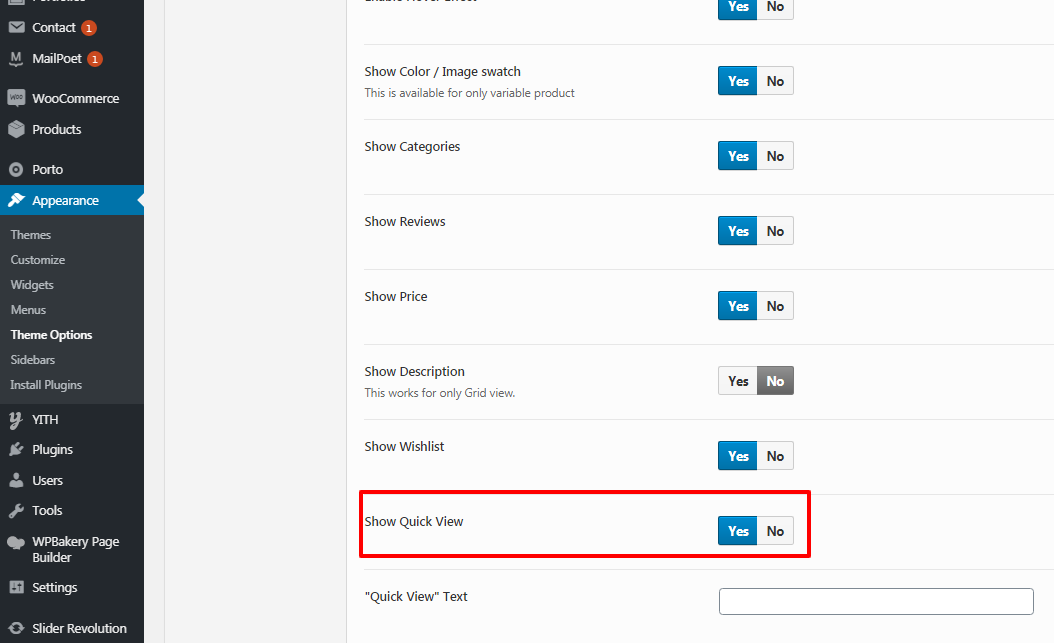This screenshot has width=1054, height=643.
Task: Disable Show Color / Image swatch
Action: (x=775, y=81)
